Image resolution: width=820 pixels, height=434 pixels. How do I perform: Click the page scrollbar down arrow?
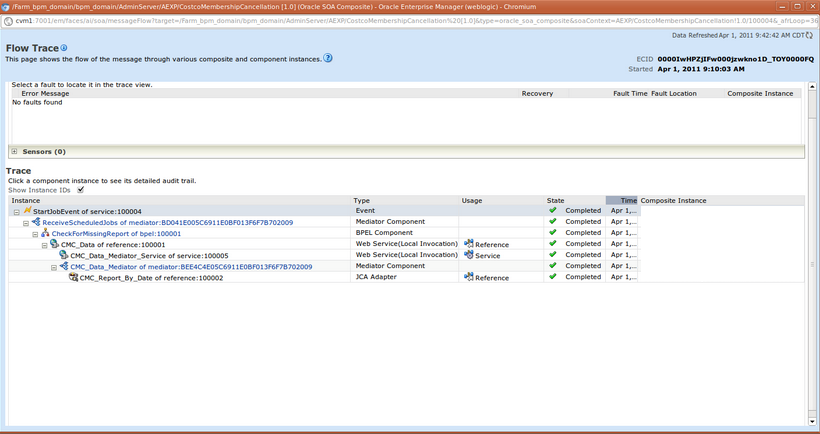tap(812, 421)
